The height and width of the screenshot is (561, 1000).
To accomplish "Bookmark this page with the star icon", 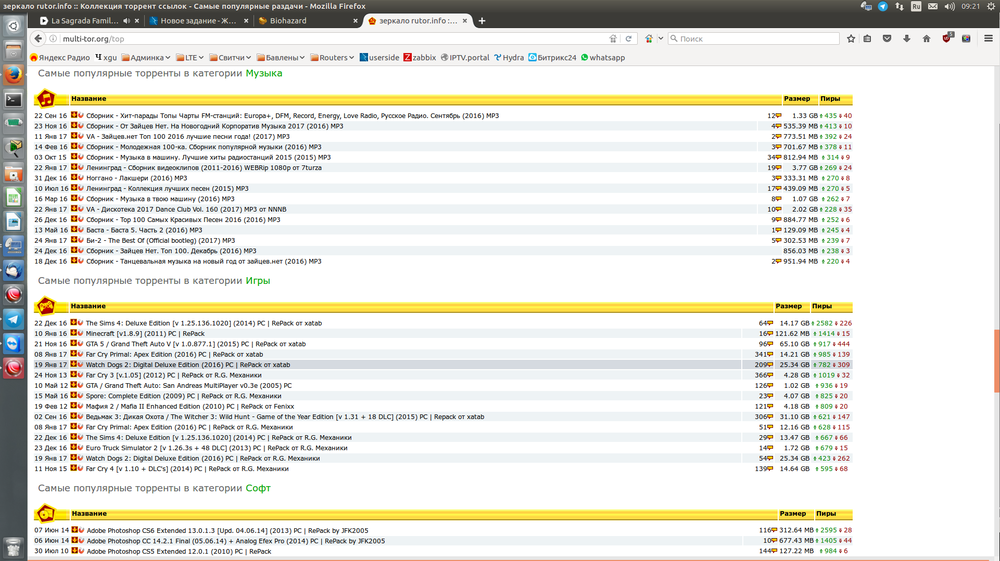I will coord(851,39).
